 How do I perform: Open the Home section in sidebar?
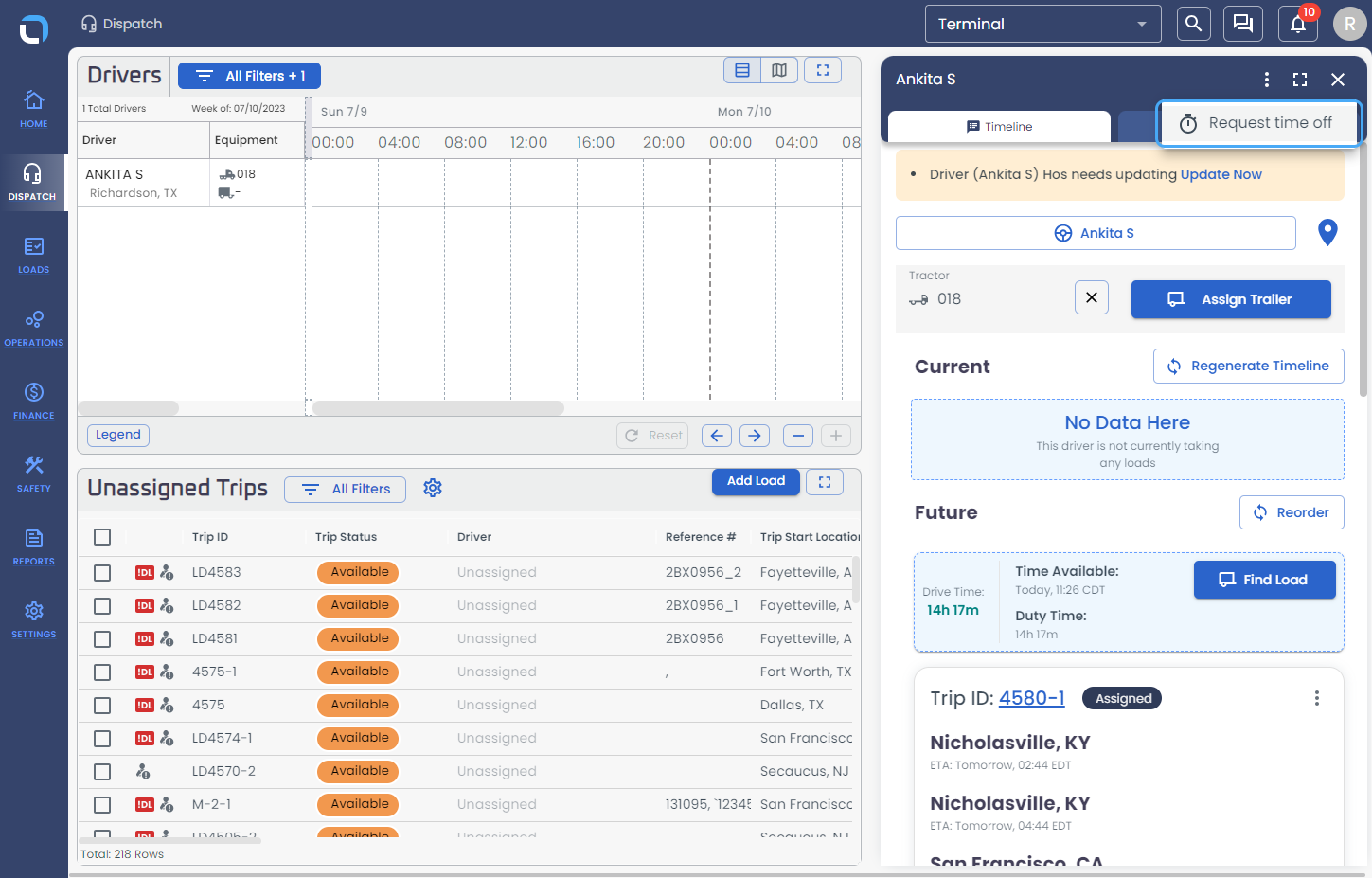click(33, 109)
